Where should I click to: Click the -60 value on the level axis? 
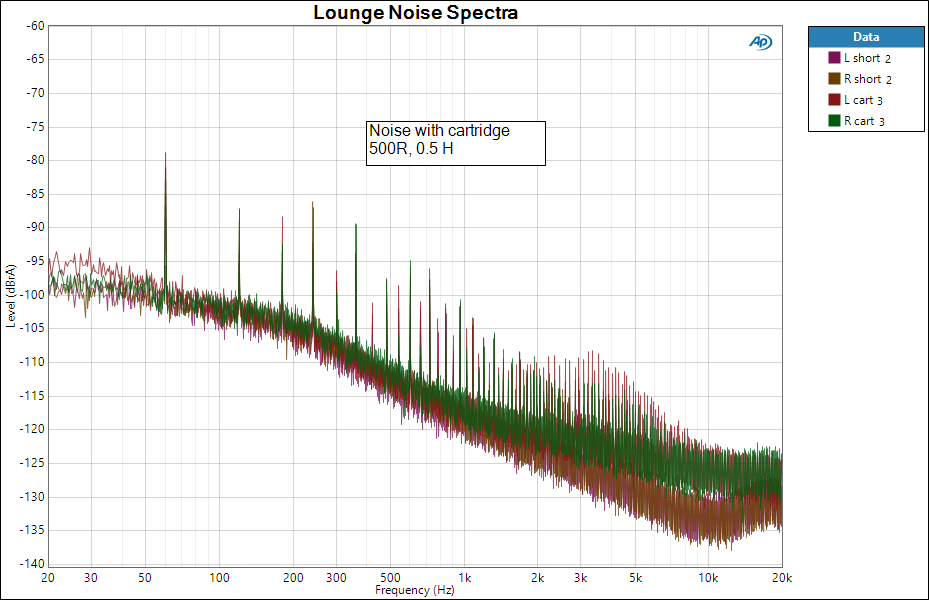tap(35, 25)
